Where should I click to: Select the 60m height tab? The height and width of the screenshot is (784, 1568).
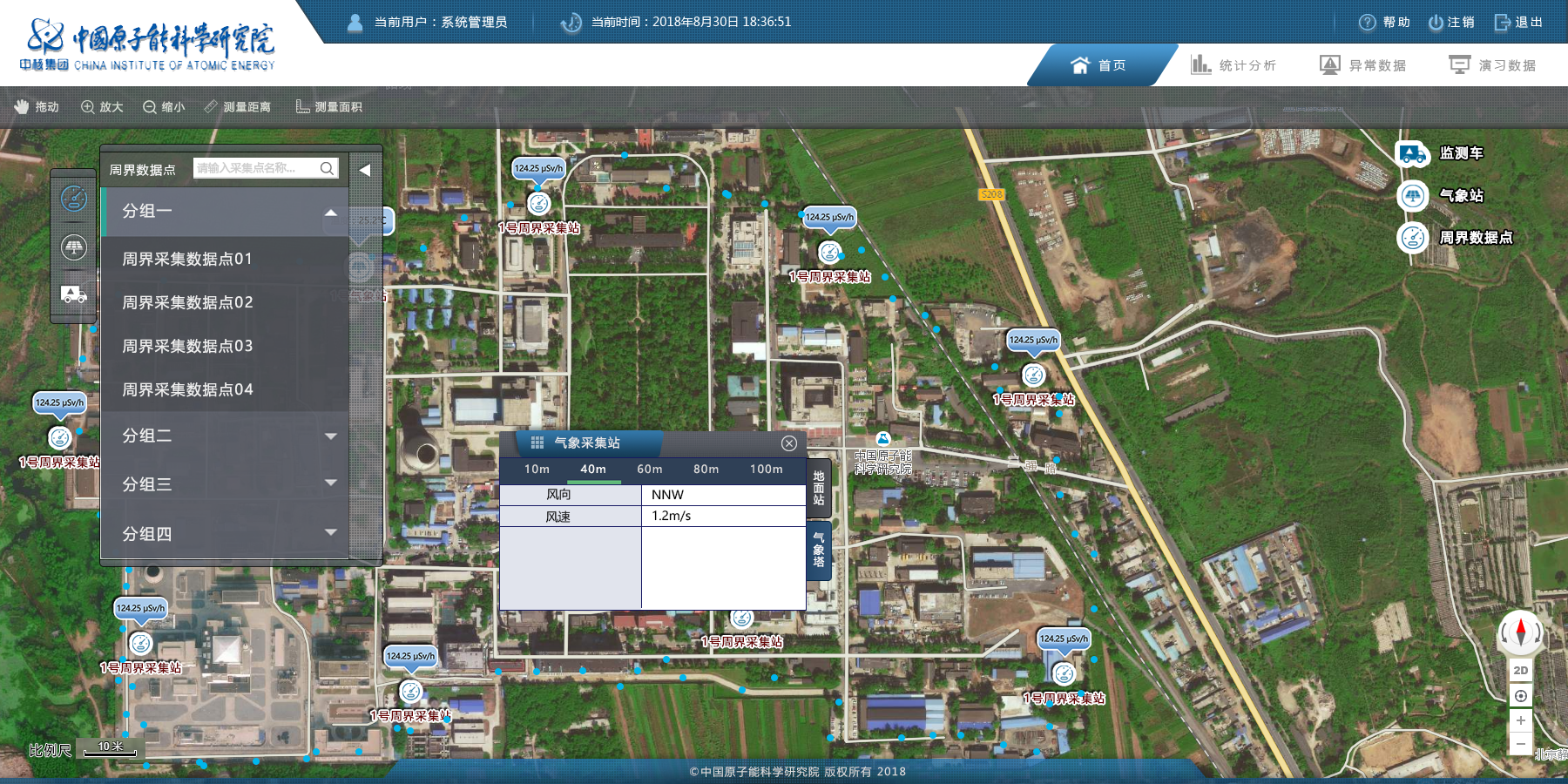click(649, 469)
